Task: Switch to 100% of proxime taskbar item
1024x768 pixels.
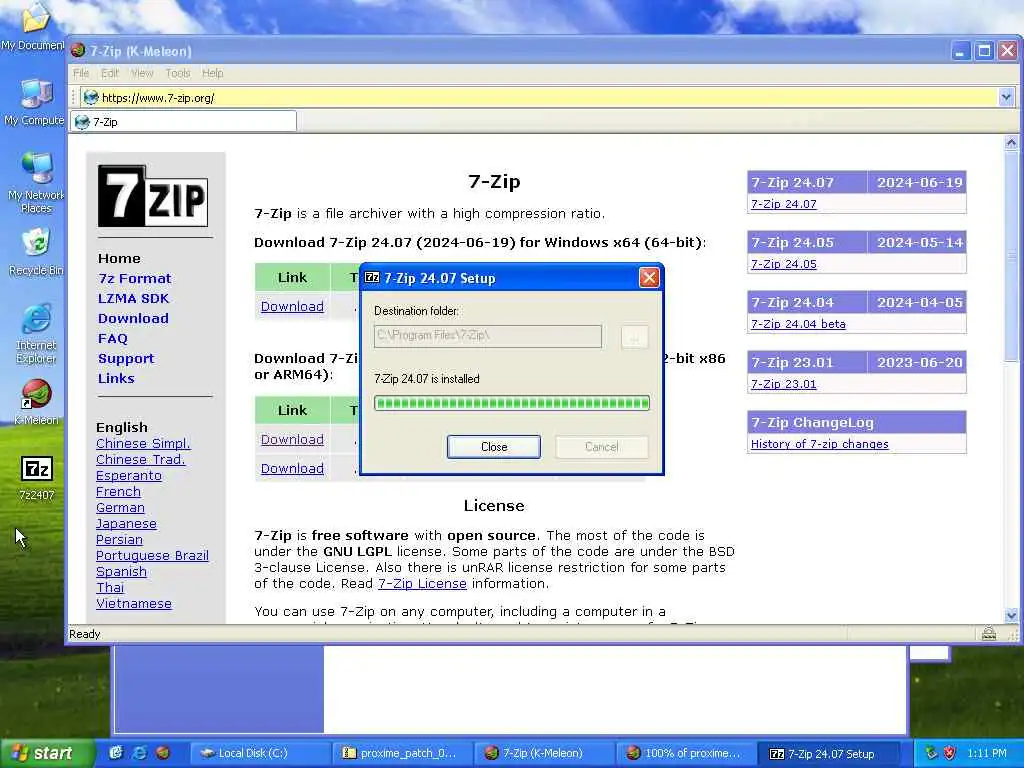Action: coord(686,753)
